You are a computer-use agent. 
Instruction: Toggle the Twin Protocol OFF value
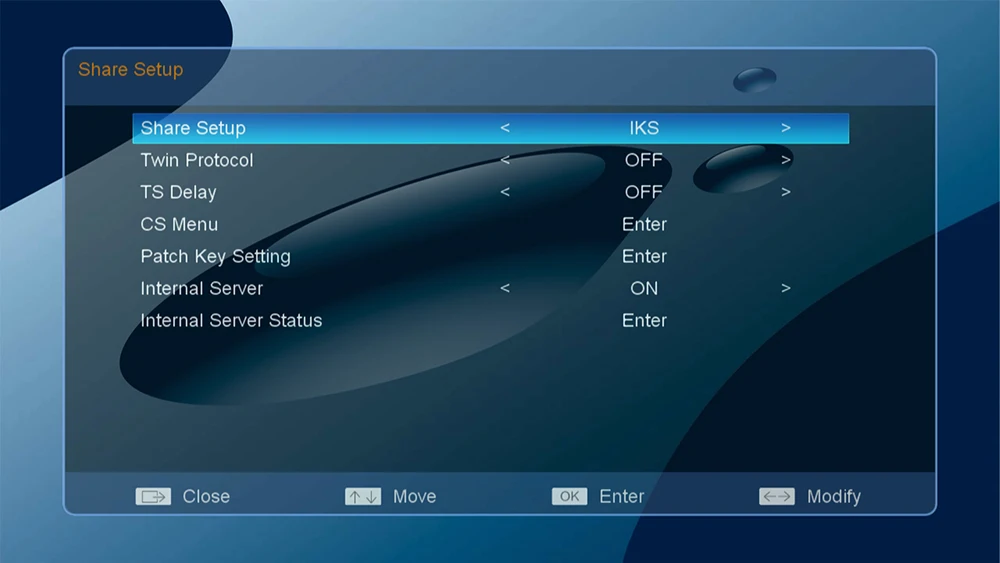pos(643,160)
